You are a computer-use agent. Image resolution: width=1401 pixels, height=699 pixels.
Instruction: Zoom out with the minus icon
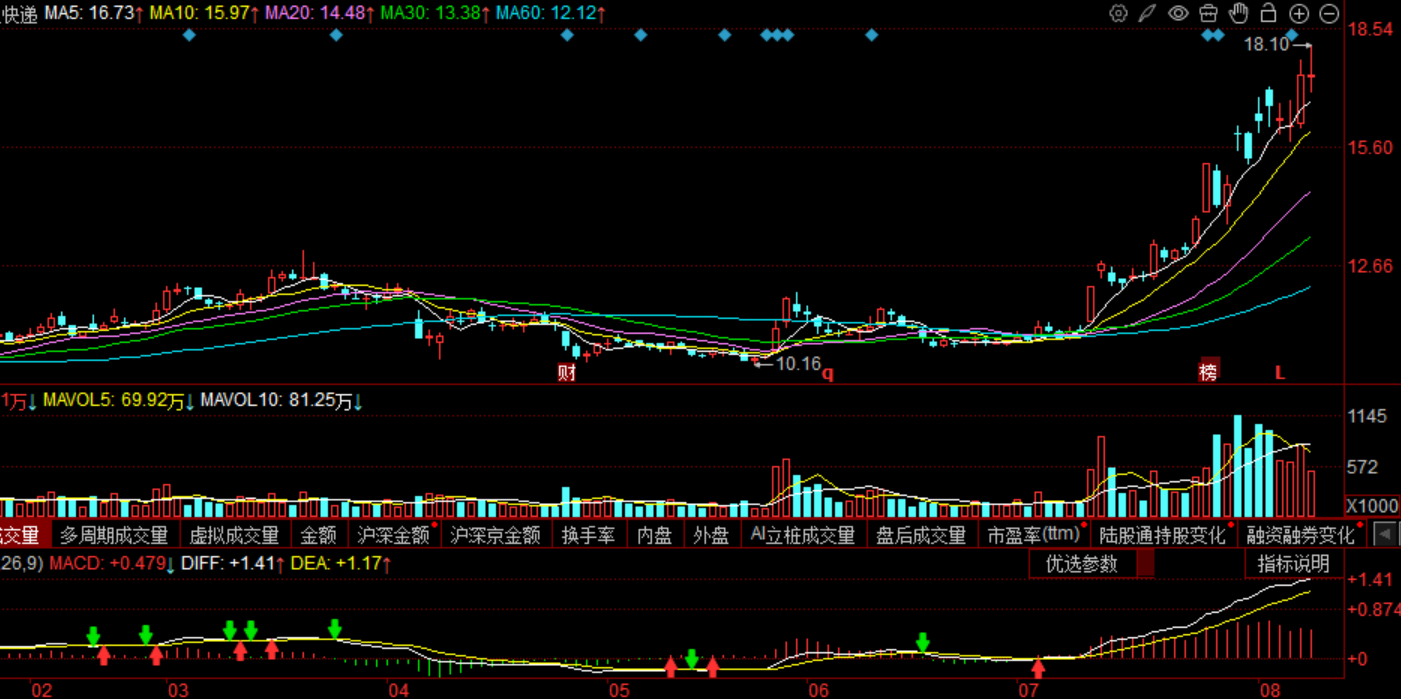point(1329,13)
